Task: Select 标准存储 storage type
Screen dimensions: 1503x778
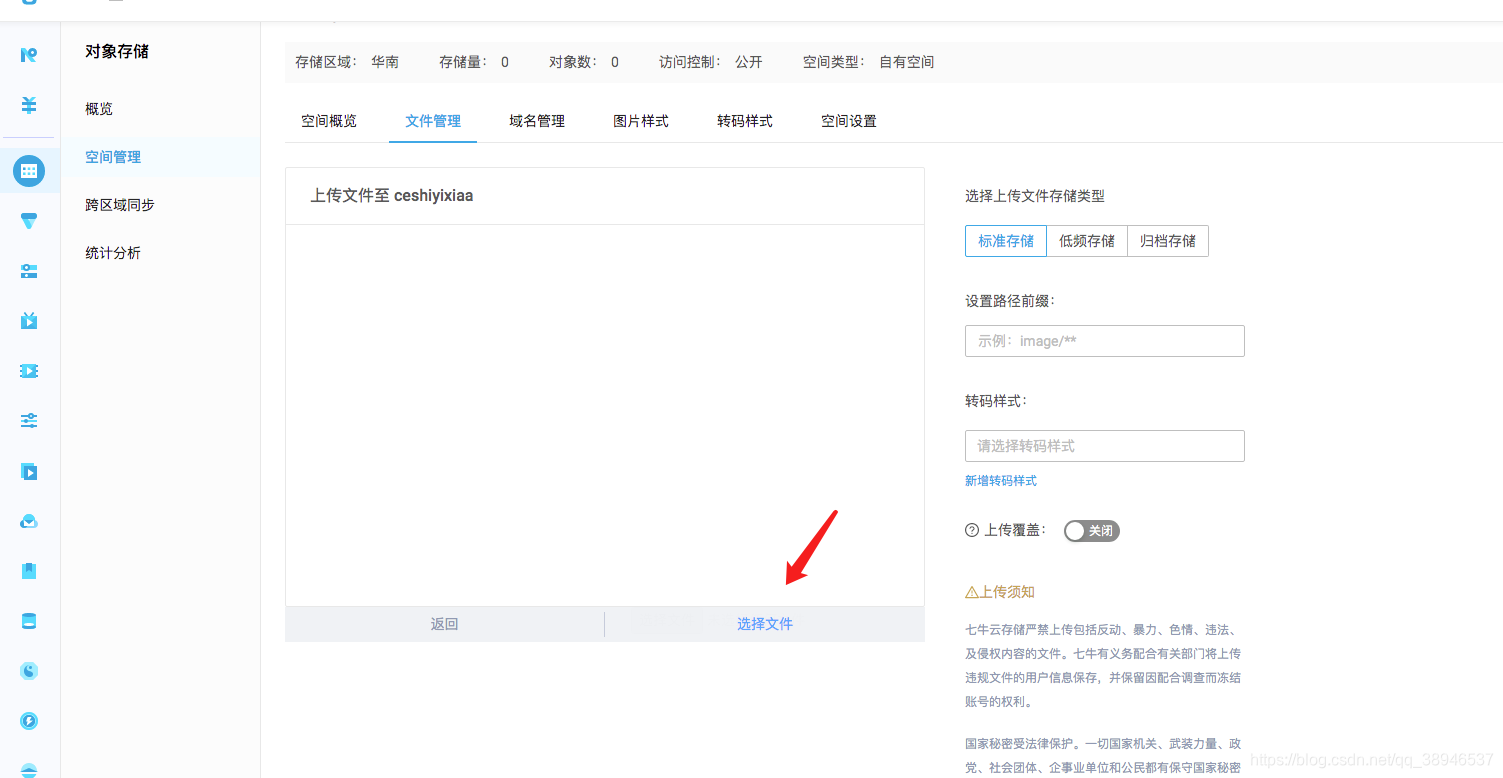Action: (x=1006, y=241)
